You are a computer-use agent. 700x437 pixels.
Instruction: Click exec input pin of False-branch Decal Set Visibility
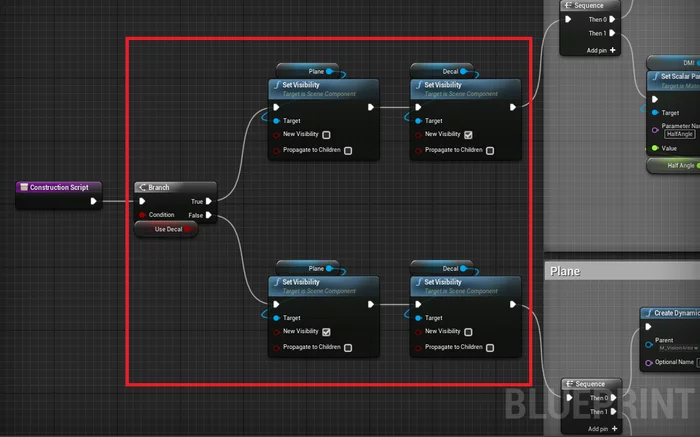418,304
